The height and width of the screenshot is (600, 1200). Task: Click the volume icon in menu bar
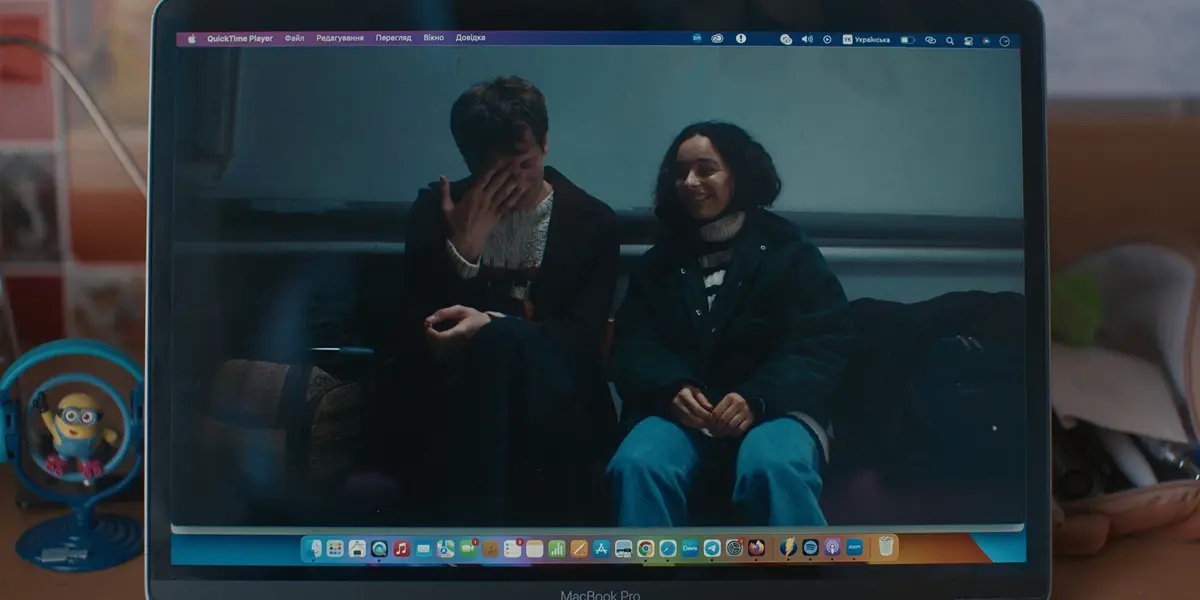click(x=807, y=39)
